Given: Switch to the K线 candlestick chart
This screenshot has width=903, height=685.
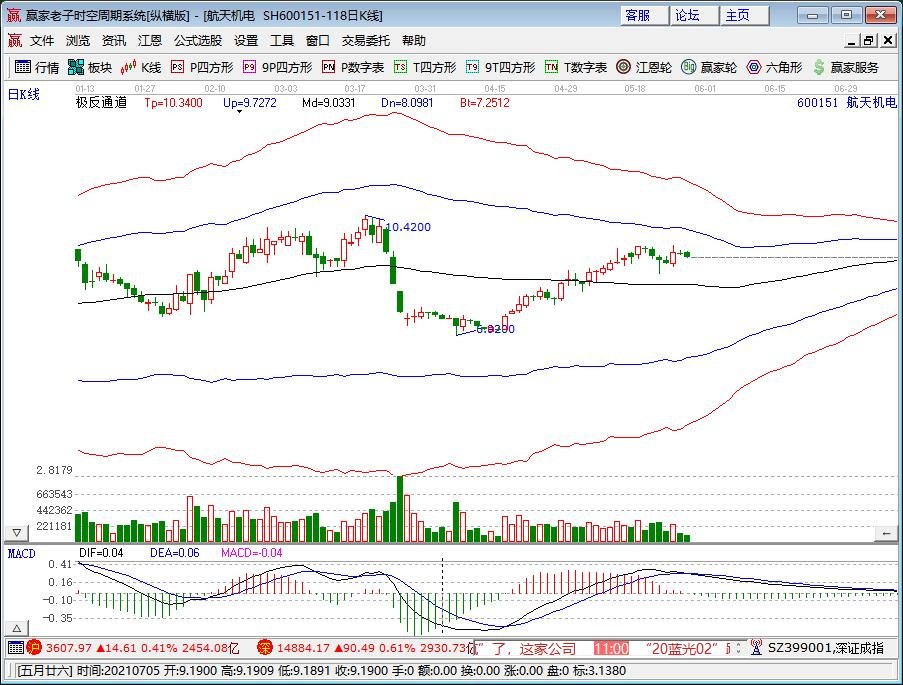Looking at the screenshot, I should tap(141, 67).
